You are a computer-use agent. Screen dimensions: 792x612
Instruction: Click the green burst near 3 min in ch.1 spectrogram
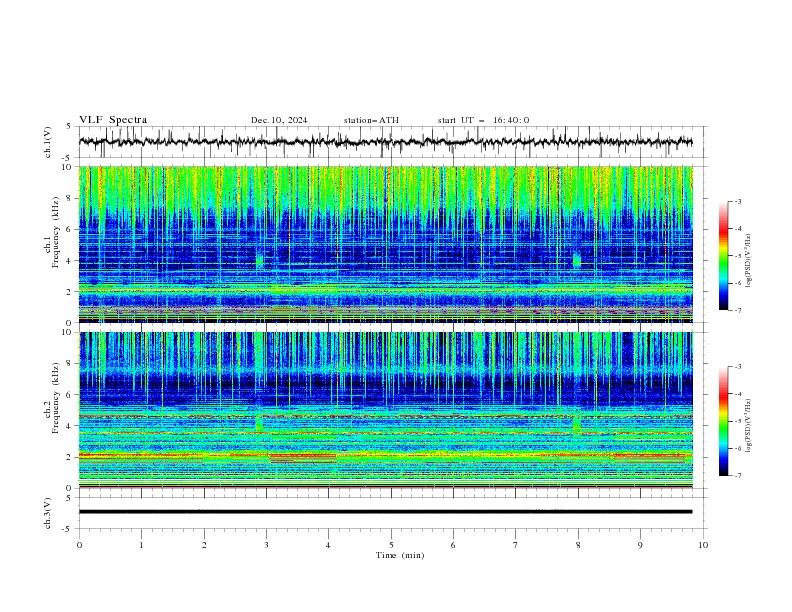[x=260, y=261]
